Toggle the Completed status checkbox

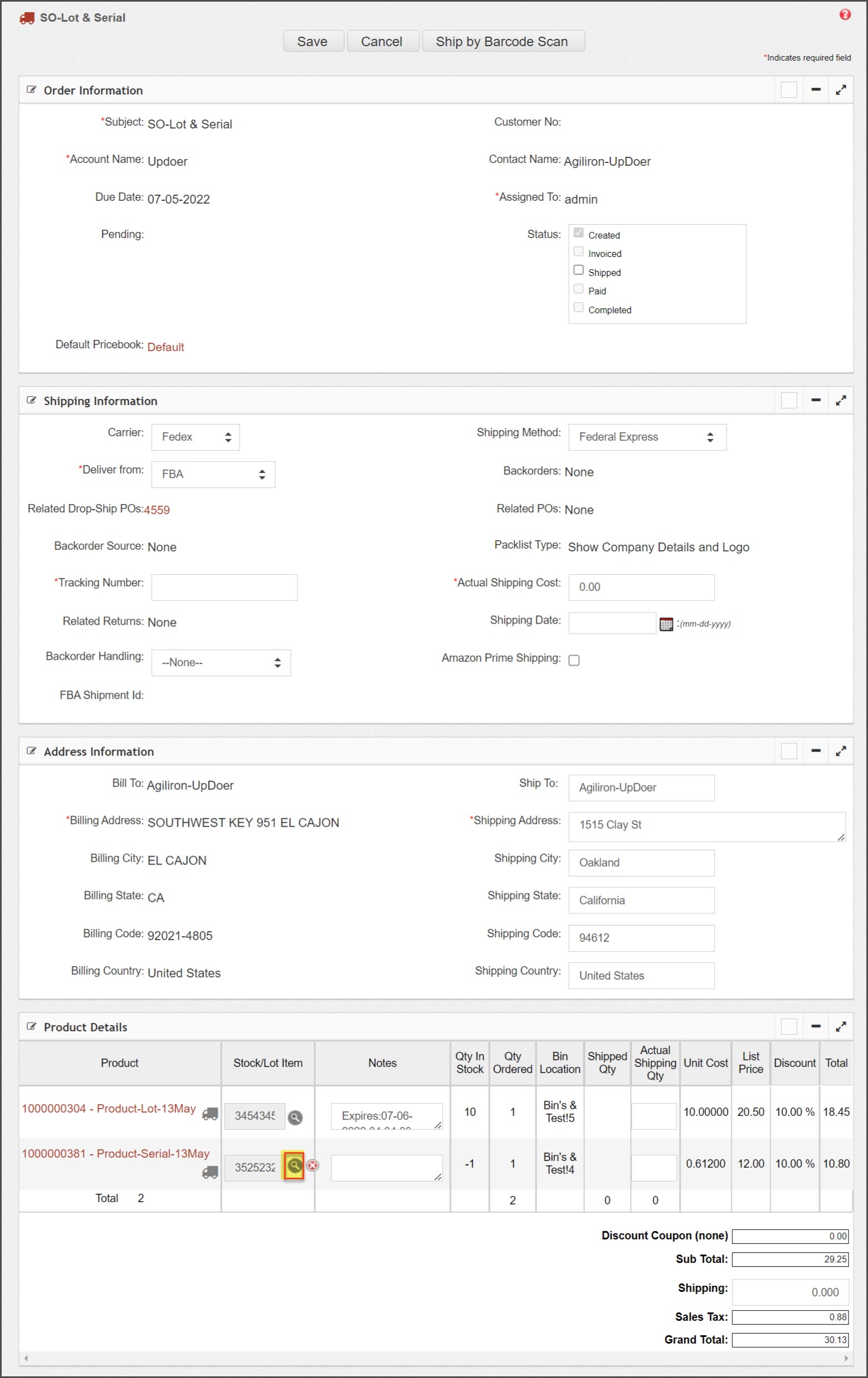[x=578, y=307]
